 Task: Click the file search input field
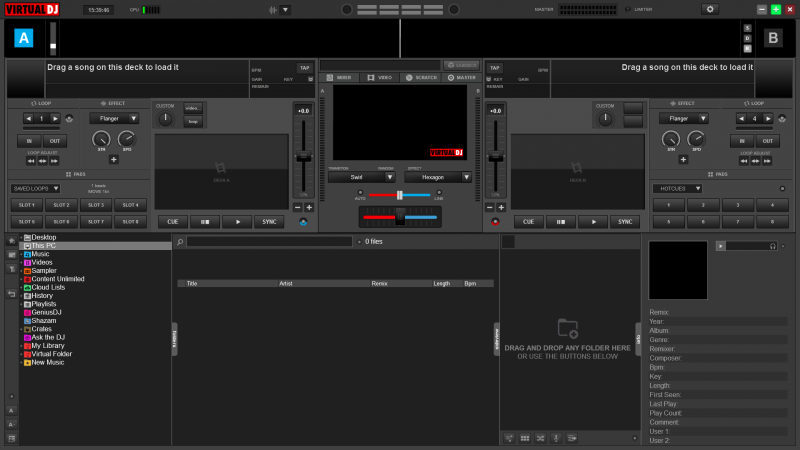click(269, 242)
